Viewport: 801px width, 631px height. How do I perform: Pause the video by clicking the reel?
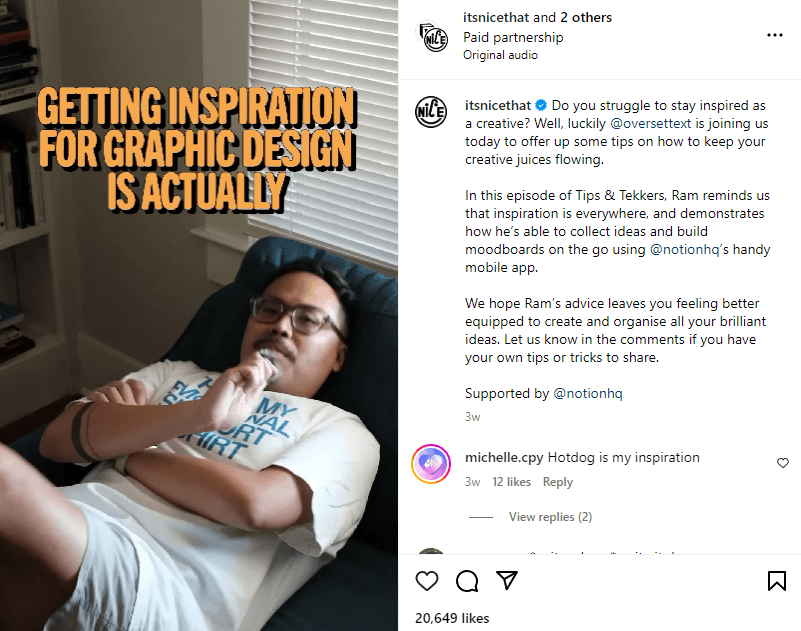coord(199,315)
